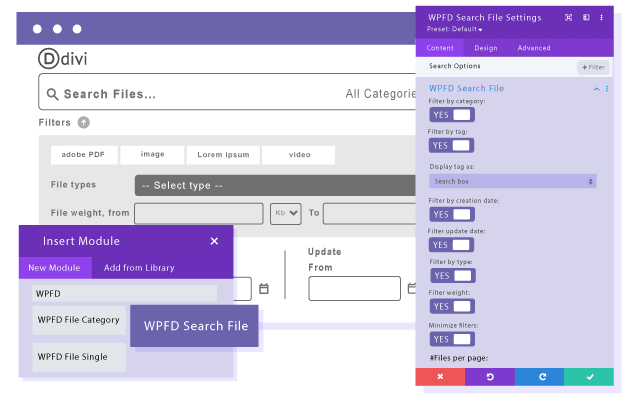630x397 pixels.
Task: Toggle Filter update date switch
Action: point(451,245)
